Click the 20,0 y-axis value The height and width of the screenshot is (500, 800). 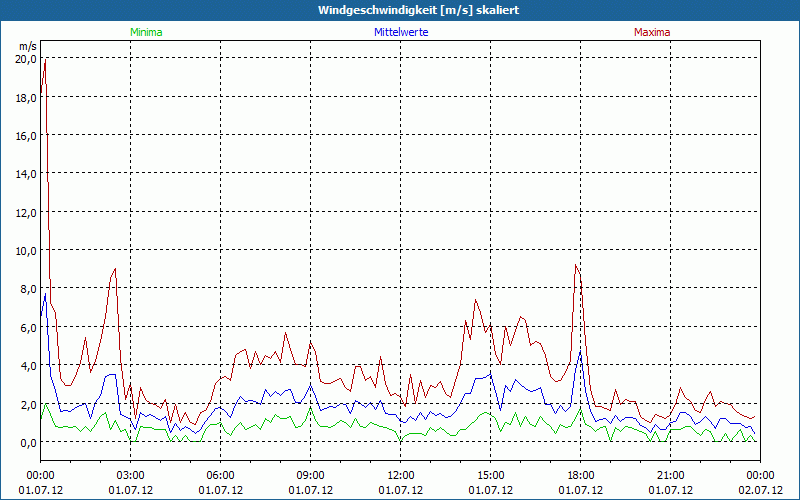click(x=26, y=59)
